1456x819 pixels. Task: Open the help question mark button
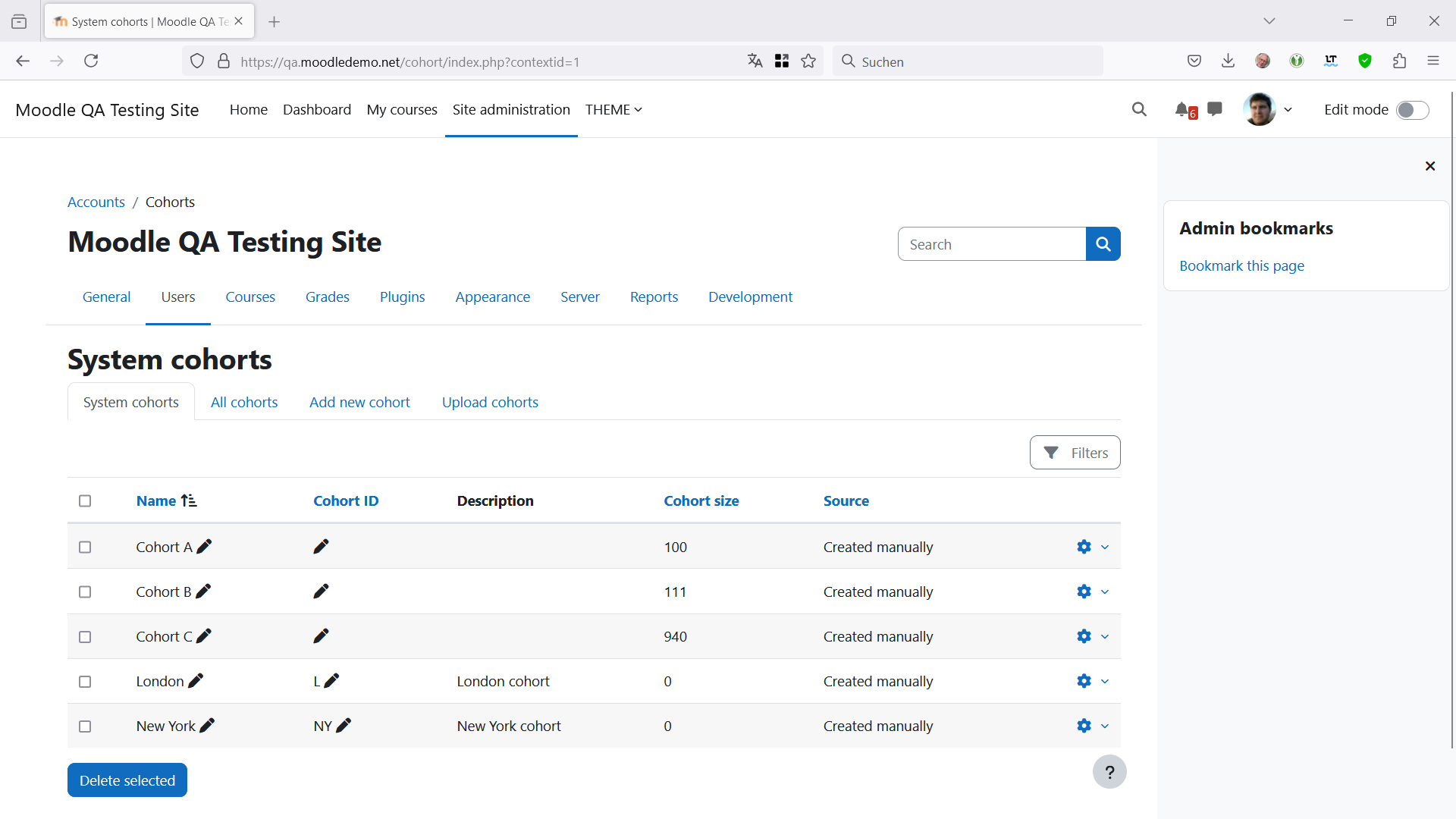coord(1109,772)
